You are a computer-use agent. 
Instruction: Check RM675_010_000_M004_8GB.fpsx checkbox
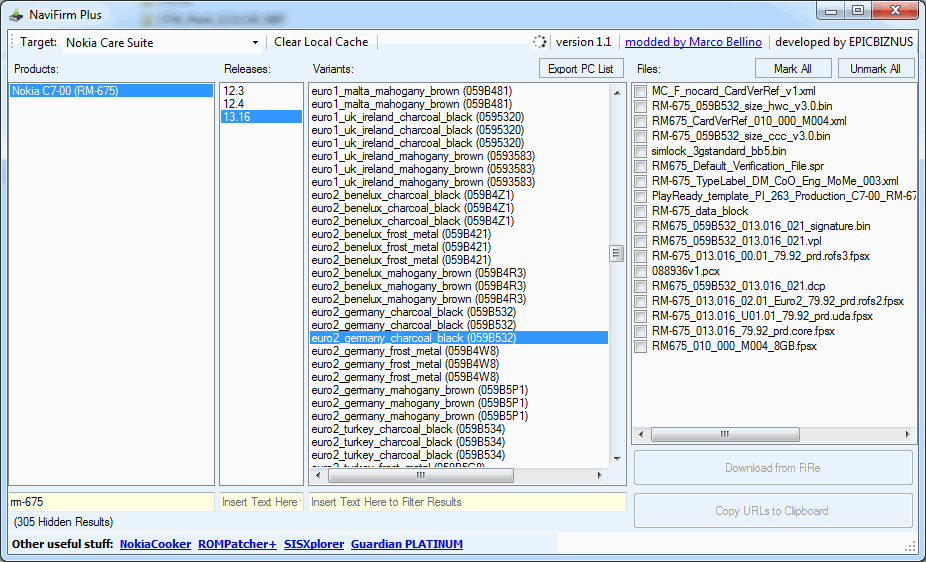[640, 347]
